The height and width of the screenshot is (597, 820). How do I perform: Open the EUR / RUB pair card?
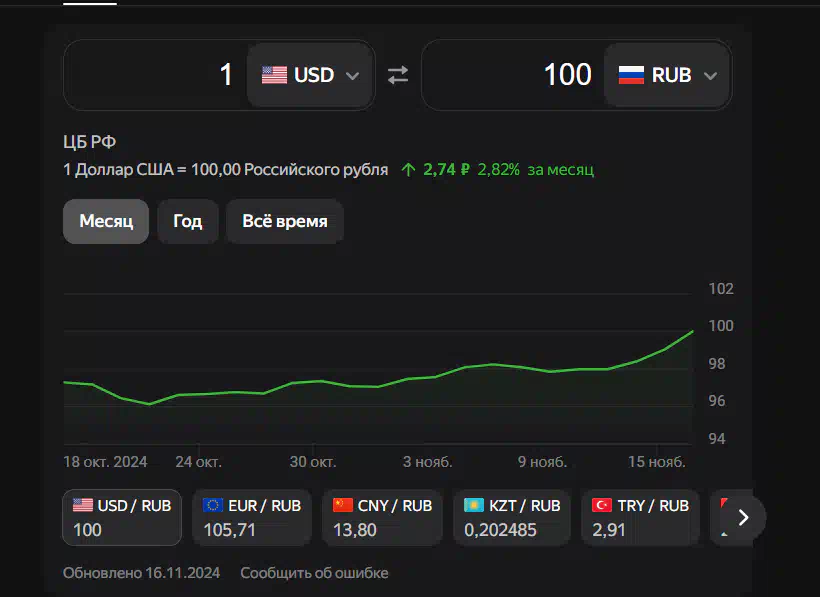pos(252,517)
